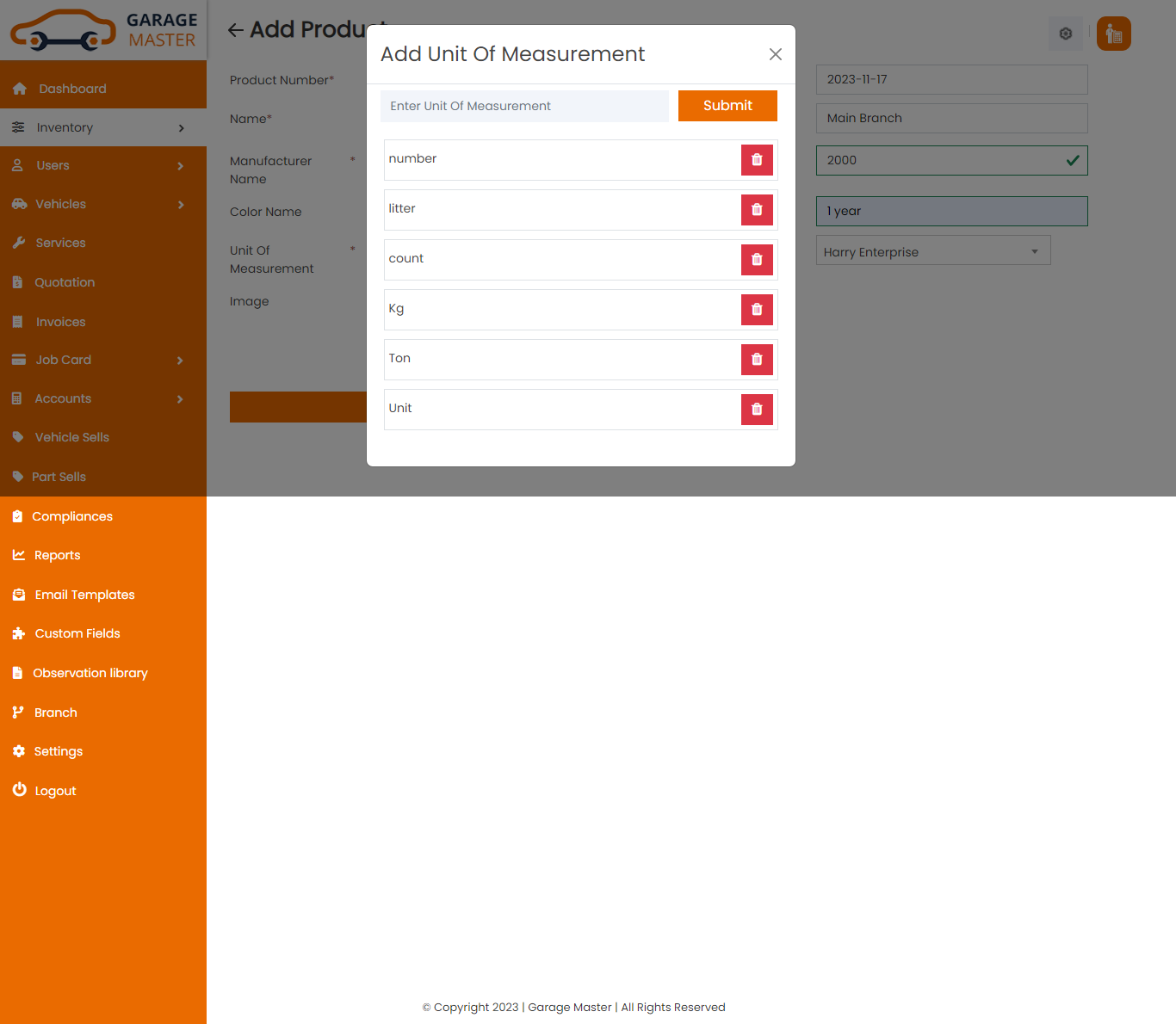Go to the Reports page
1176x1024 pixels.
pos(57,555)
